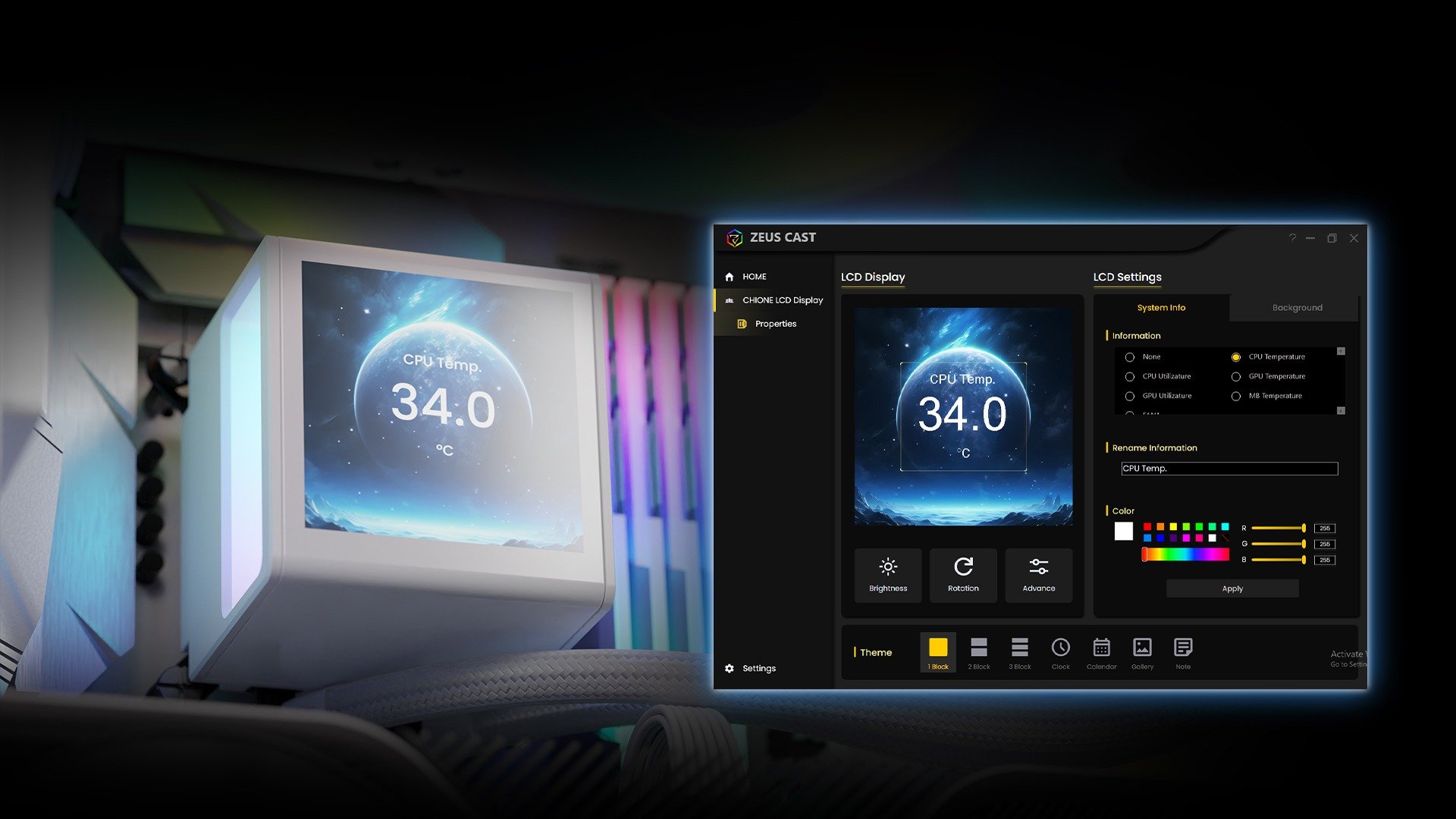
Task: Go to HOME in sidebar
Action: pyautogui.click(x=754, y=277)
